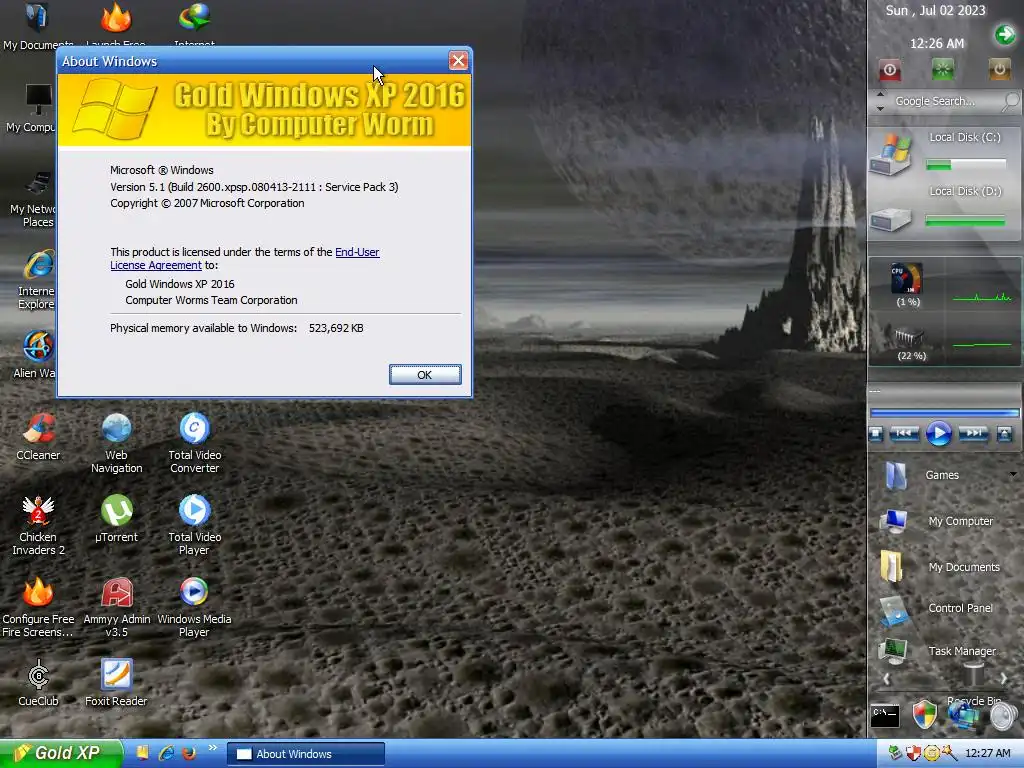The width and height of the screenshot is (1024, 768).
Task: Open Security Center shield sidebar icon
Action: pyautogui.click(x=924, y=714)
